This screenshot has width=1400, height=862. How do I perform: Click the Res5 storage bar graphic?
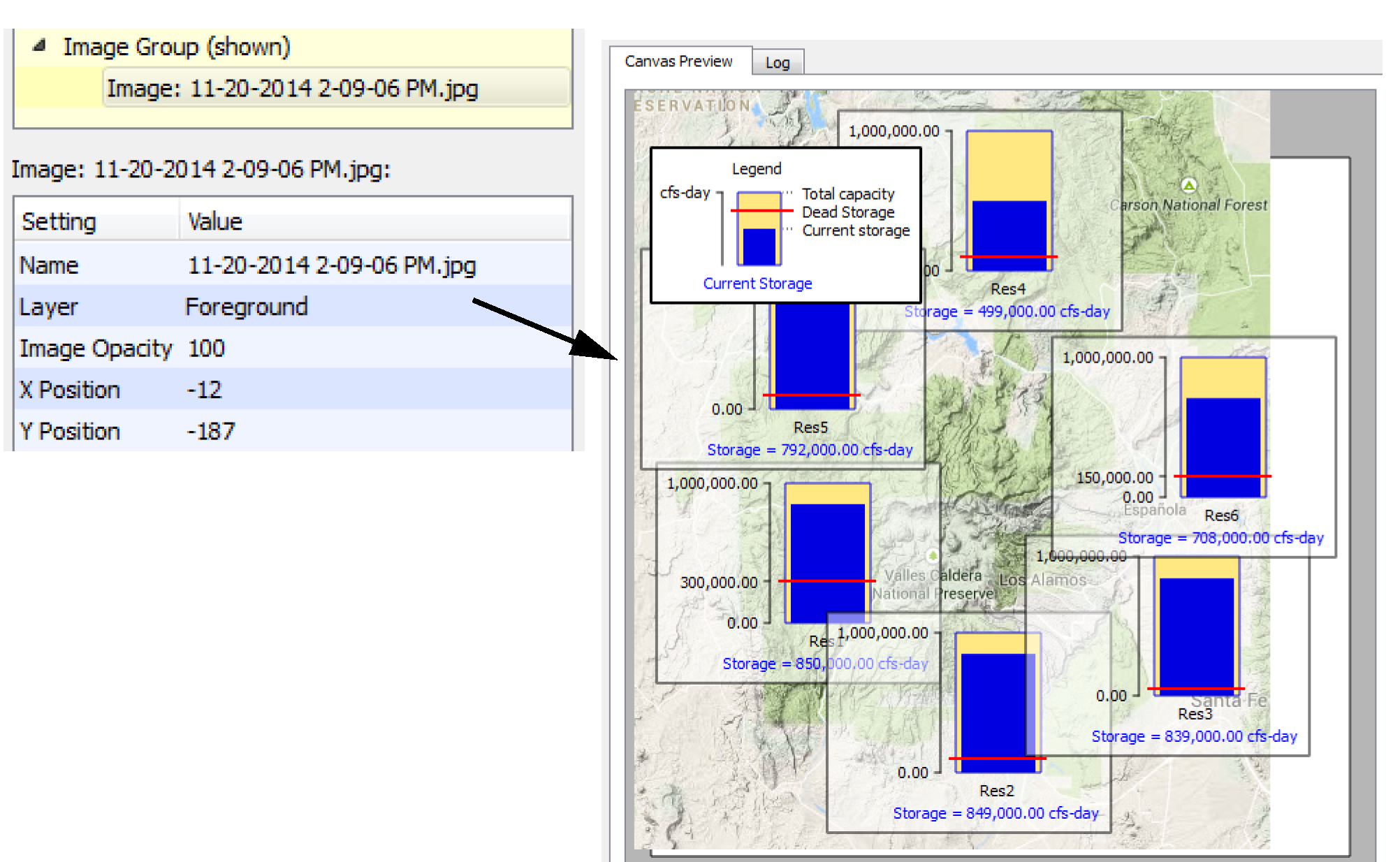pos(812,349)
